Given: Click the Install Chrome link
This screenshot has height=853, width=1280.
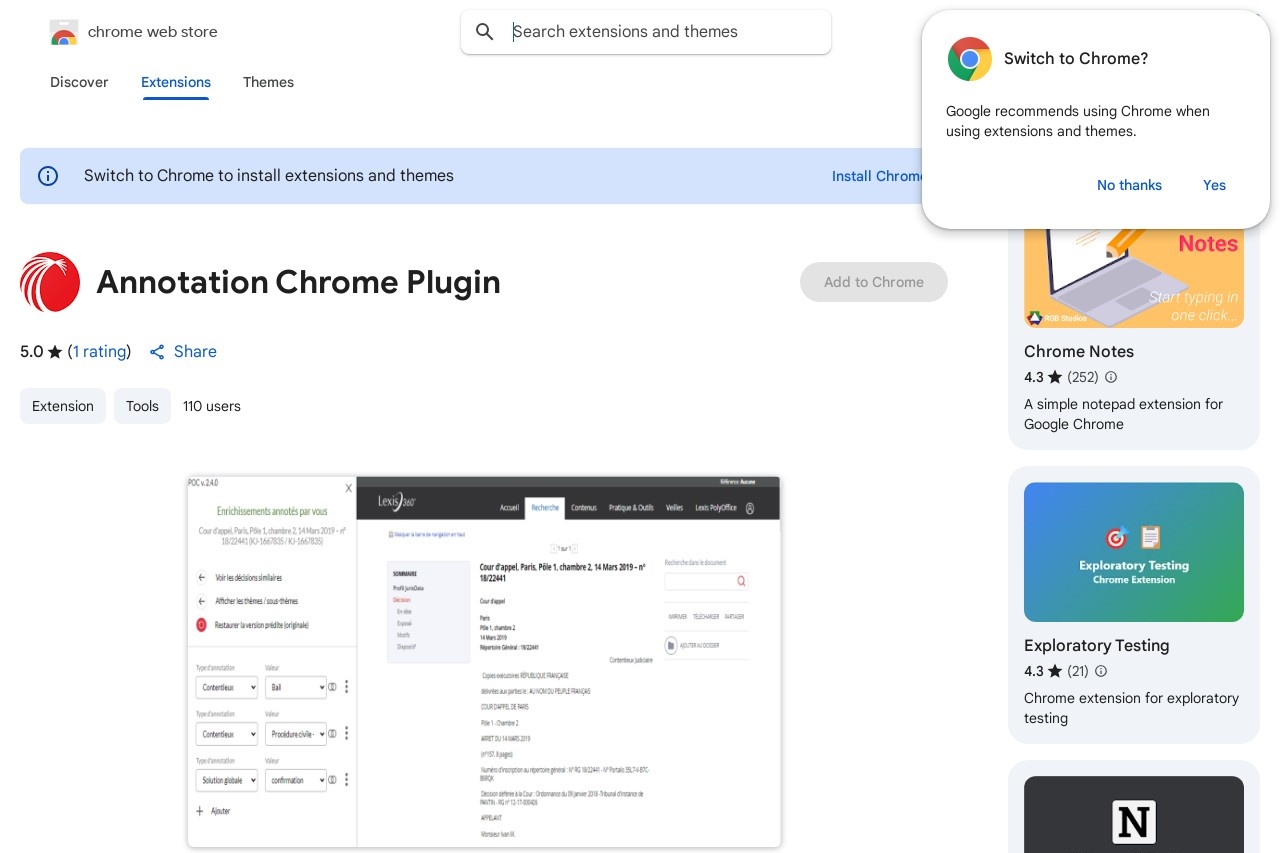Looking at the screenshot, I should tap(878, 176).
